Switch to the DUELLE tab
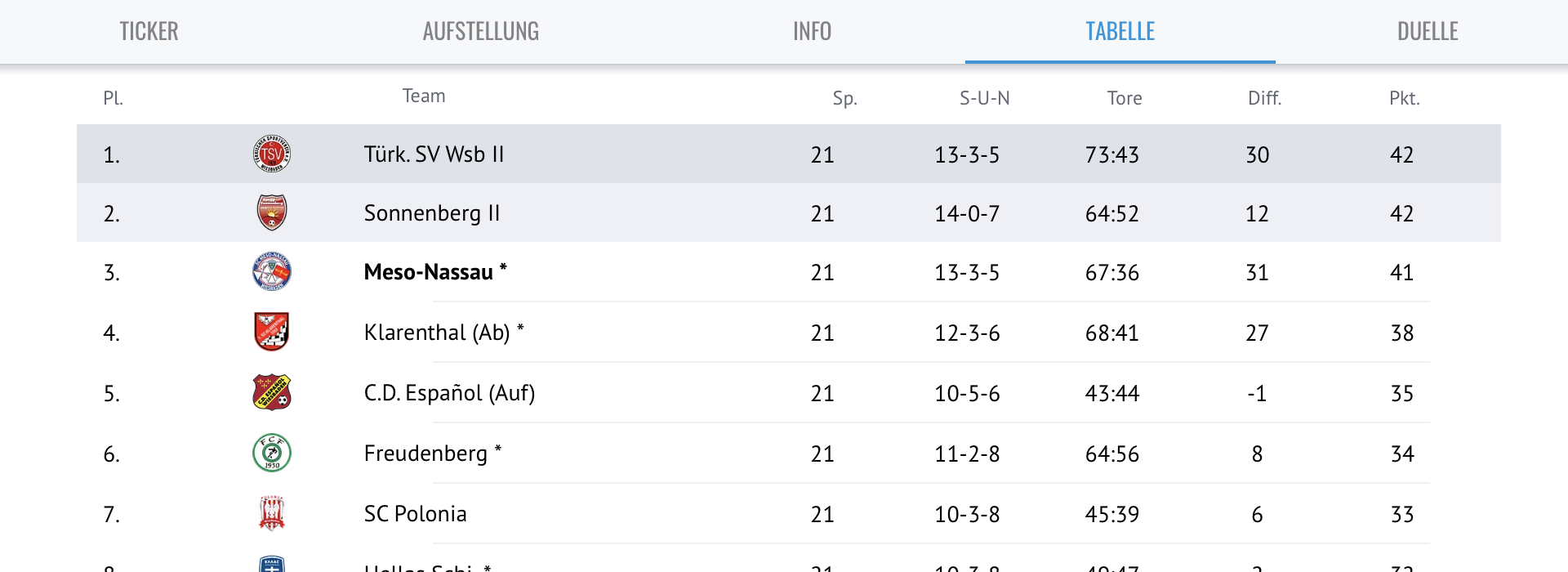Screen dimensions: 1568x572 point(1426,31)
